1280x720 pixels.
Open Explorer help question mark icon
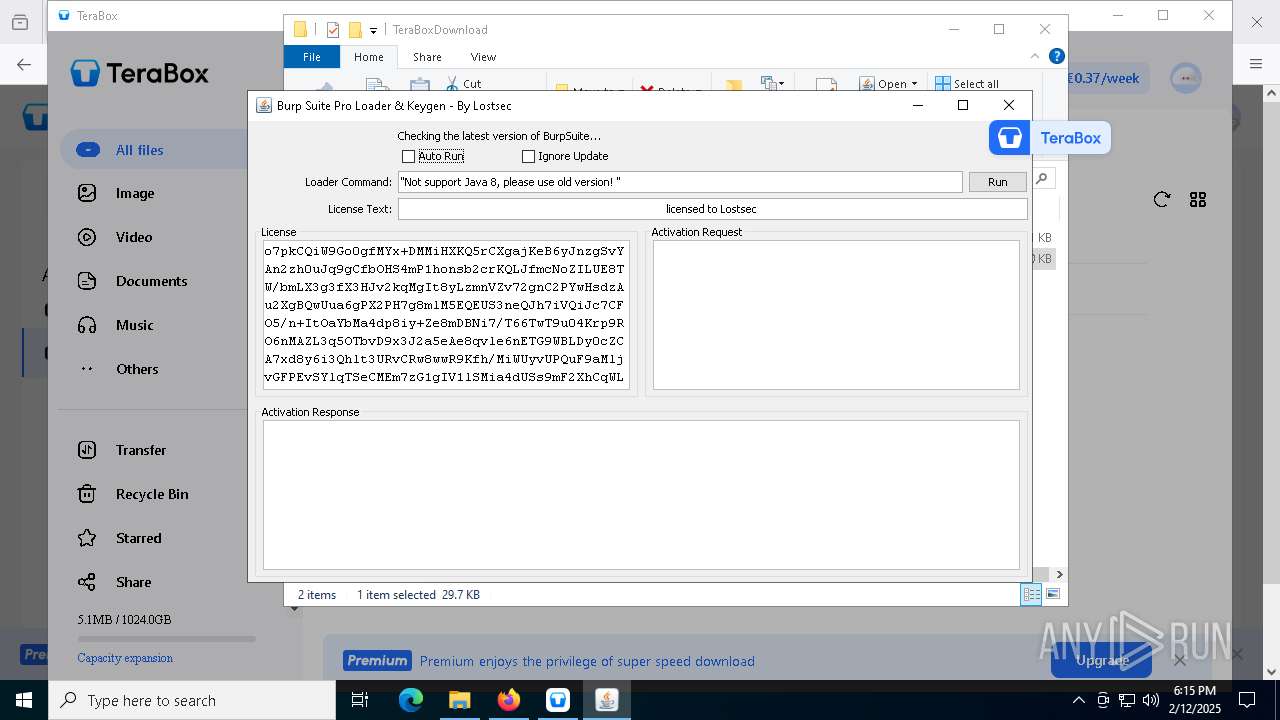1056,56
